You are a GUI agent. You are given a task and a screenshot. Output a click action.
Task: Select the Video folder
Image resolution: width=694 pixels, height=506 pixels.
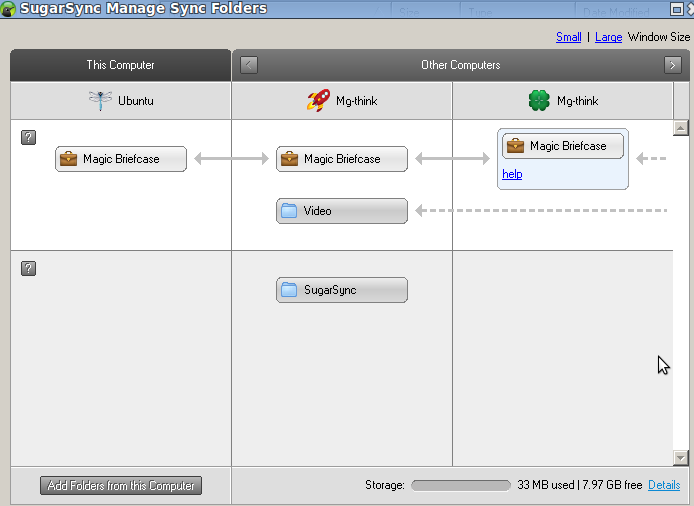click(342, 211)
